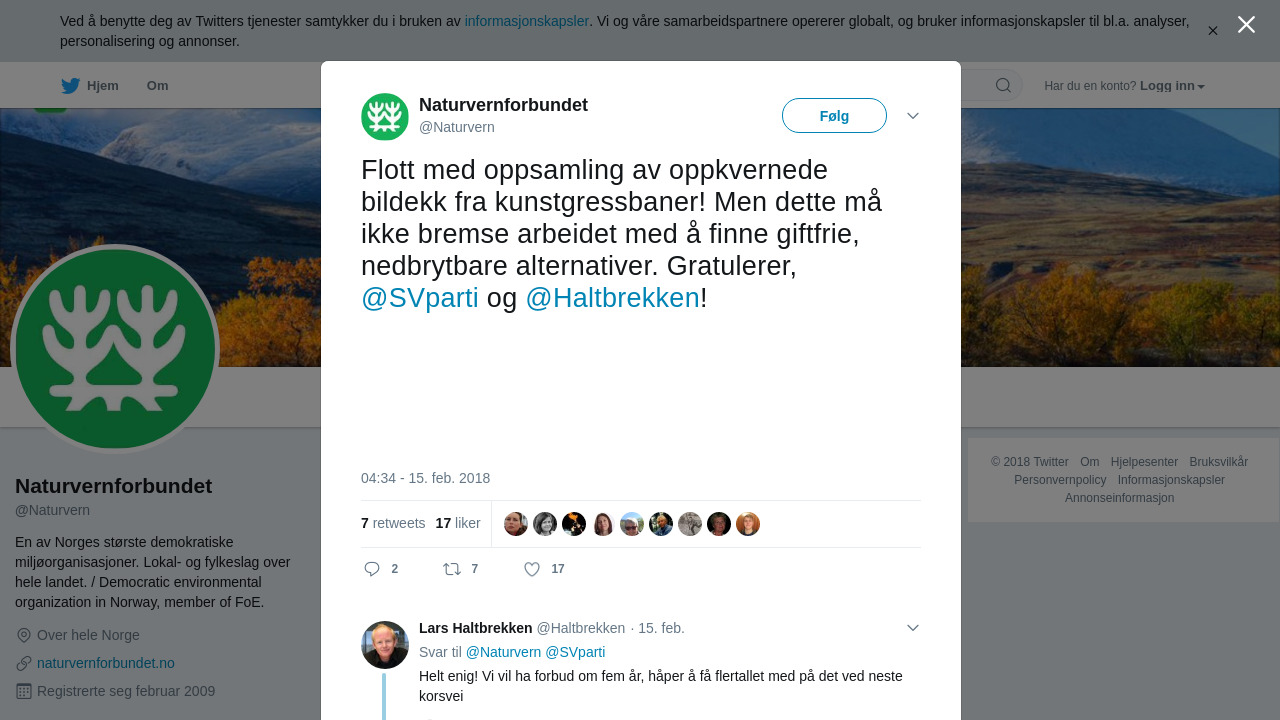Click the reply icon under the tweet
The height and width of the screenshot is (720, 1280).
372,569
